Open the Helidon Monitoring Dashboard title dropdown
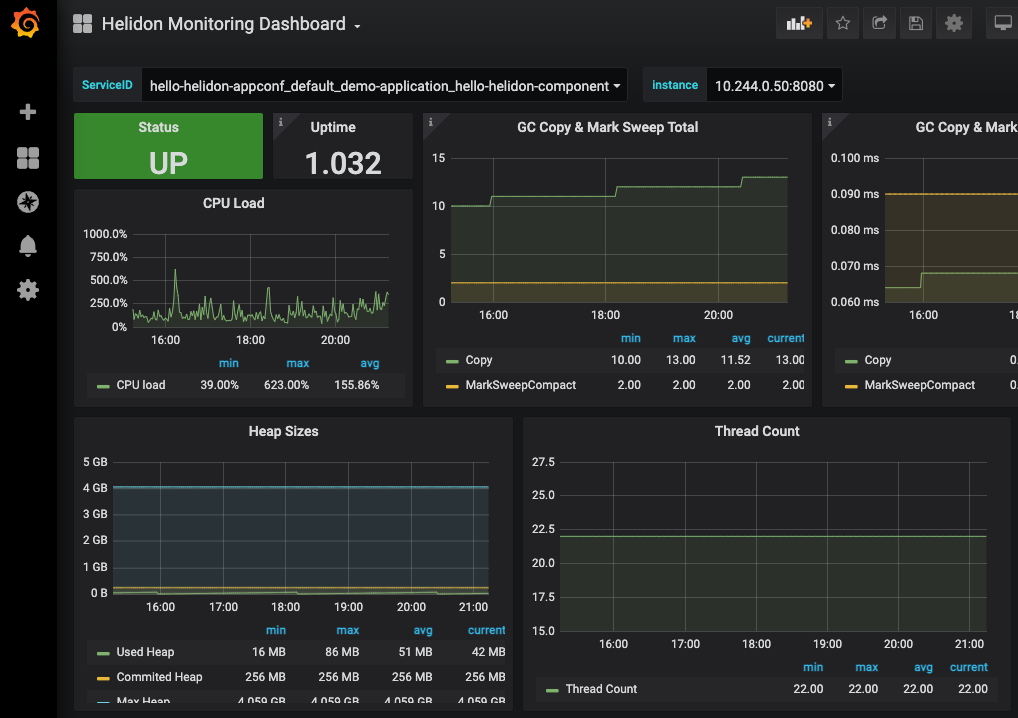The image size is (1018, 718). (231, 24)
